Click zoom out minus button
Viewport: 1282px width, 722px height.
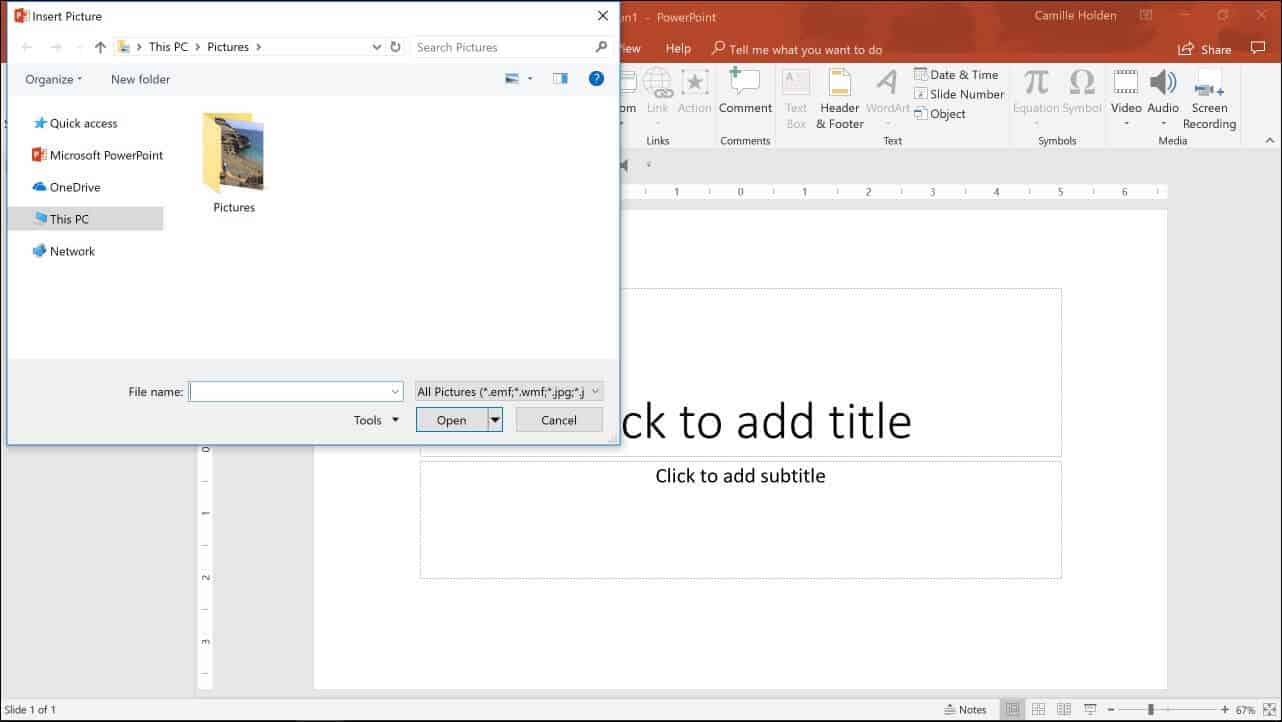[x=1110, y=710]
